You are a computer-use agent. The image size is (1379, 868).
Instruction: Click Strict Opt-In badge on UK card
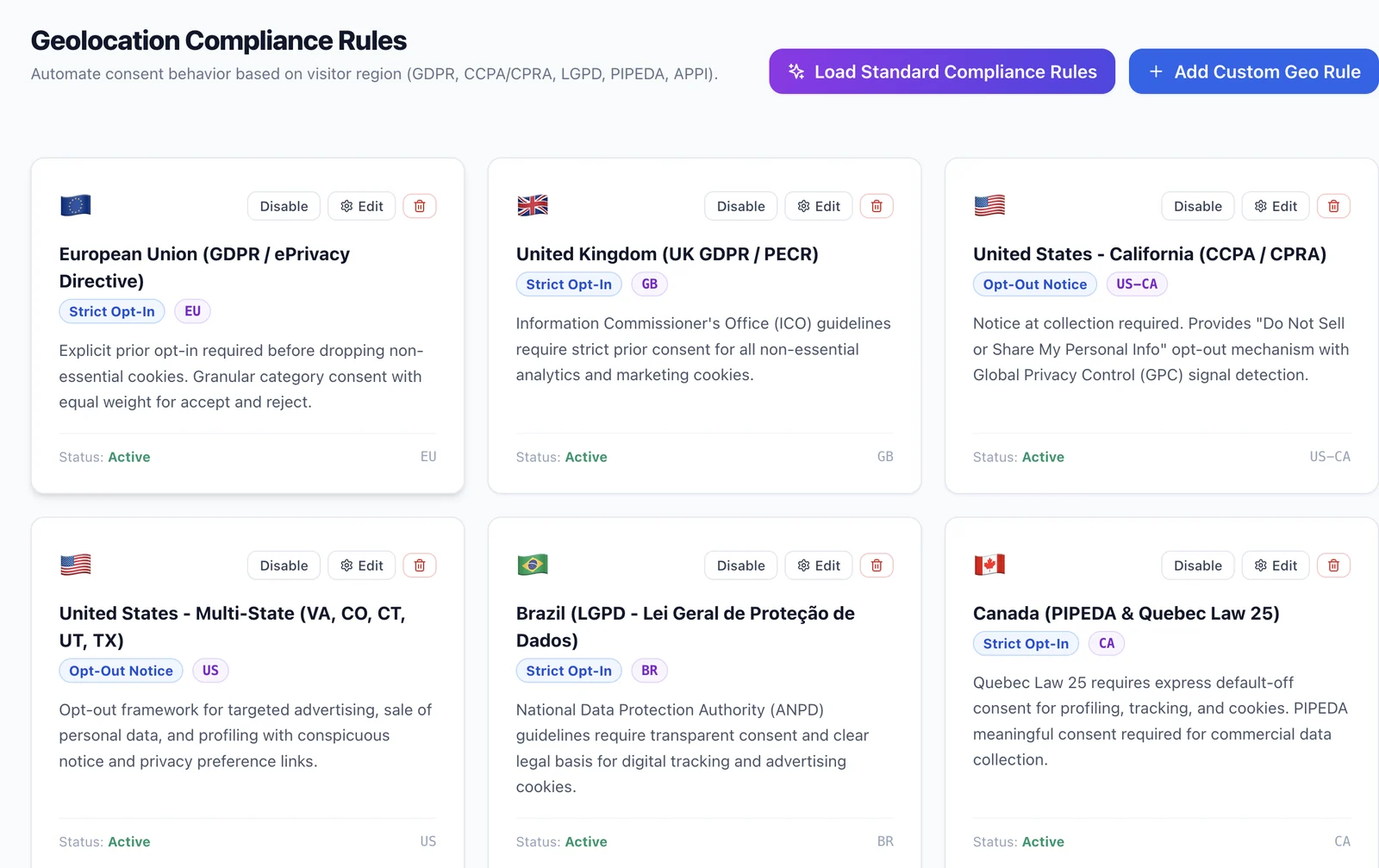pyautogui.click(x=569, y=284)
